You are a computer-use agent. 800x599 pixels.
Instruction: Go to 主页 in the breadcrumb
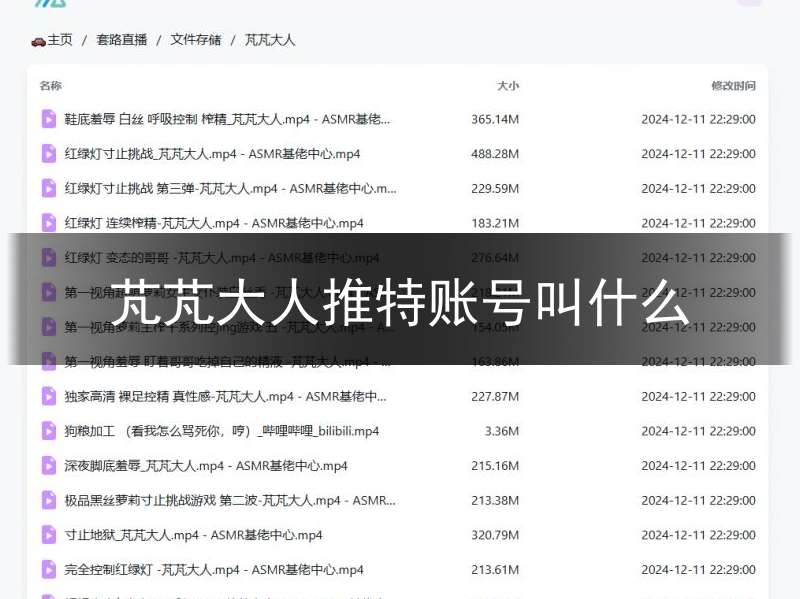(x=60, y=40)
